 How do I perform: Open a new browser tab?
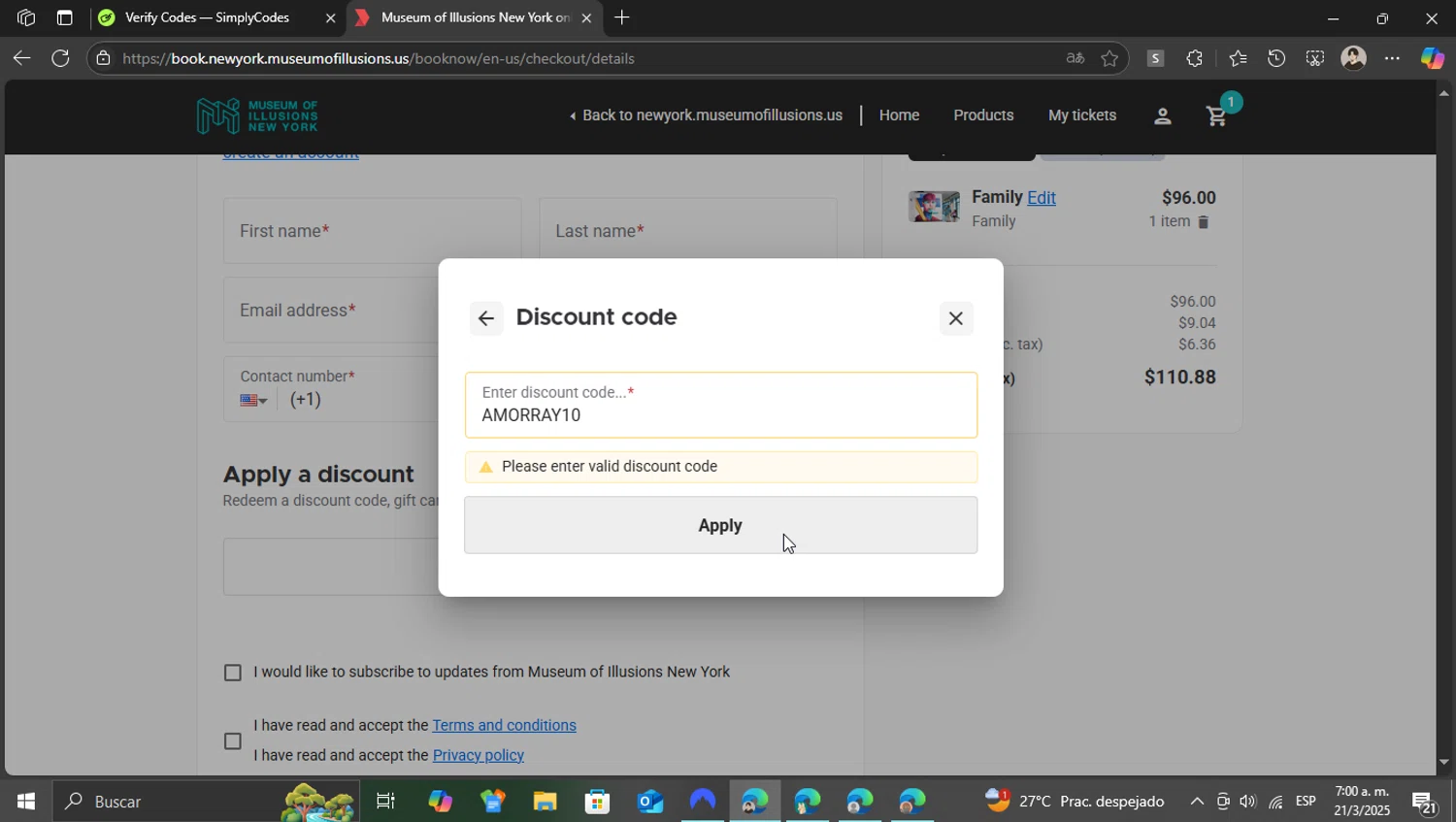[x=622, y=17]
